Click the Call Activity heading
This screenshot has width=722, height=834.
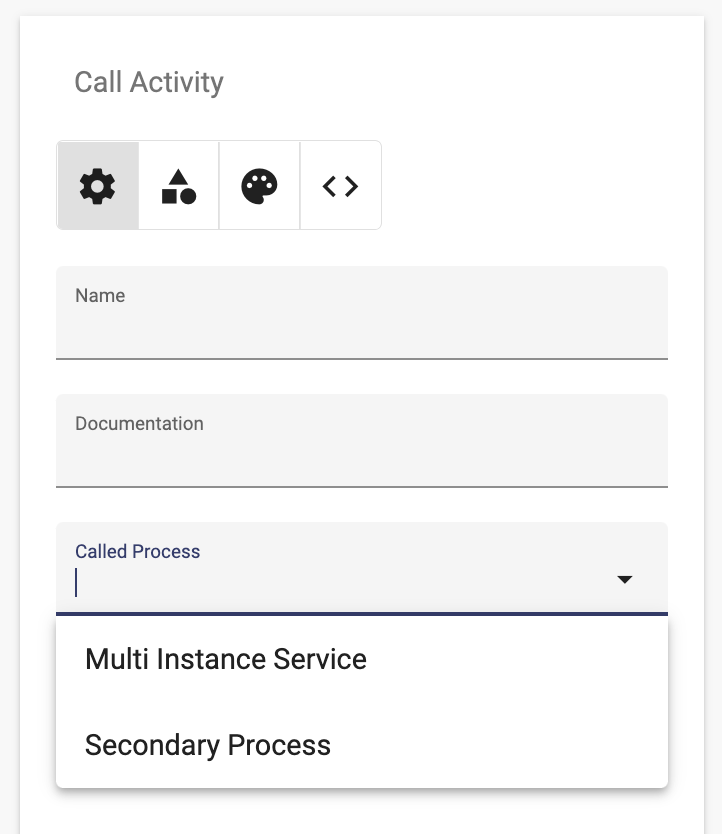[149, 82]
